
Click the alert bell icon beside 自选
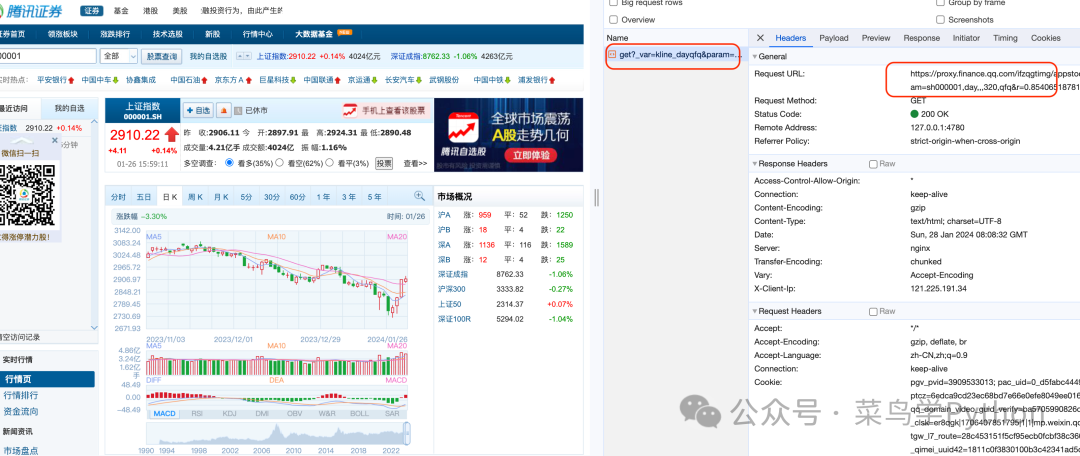[224, 110]
